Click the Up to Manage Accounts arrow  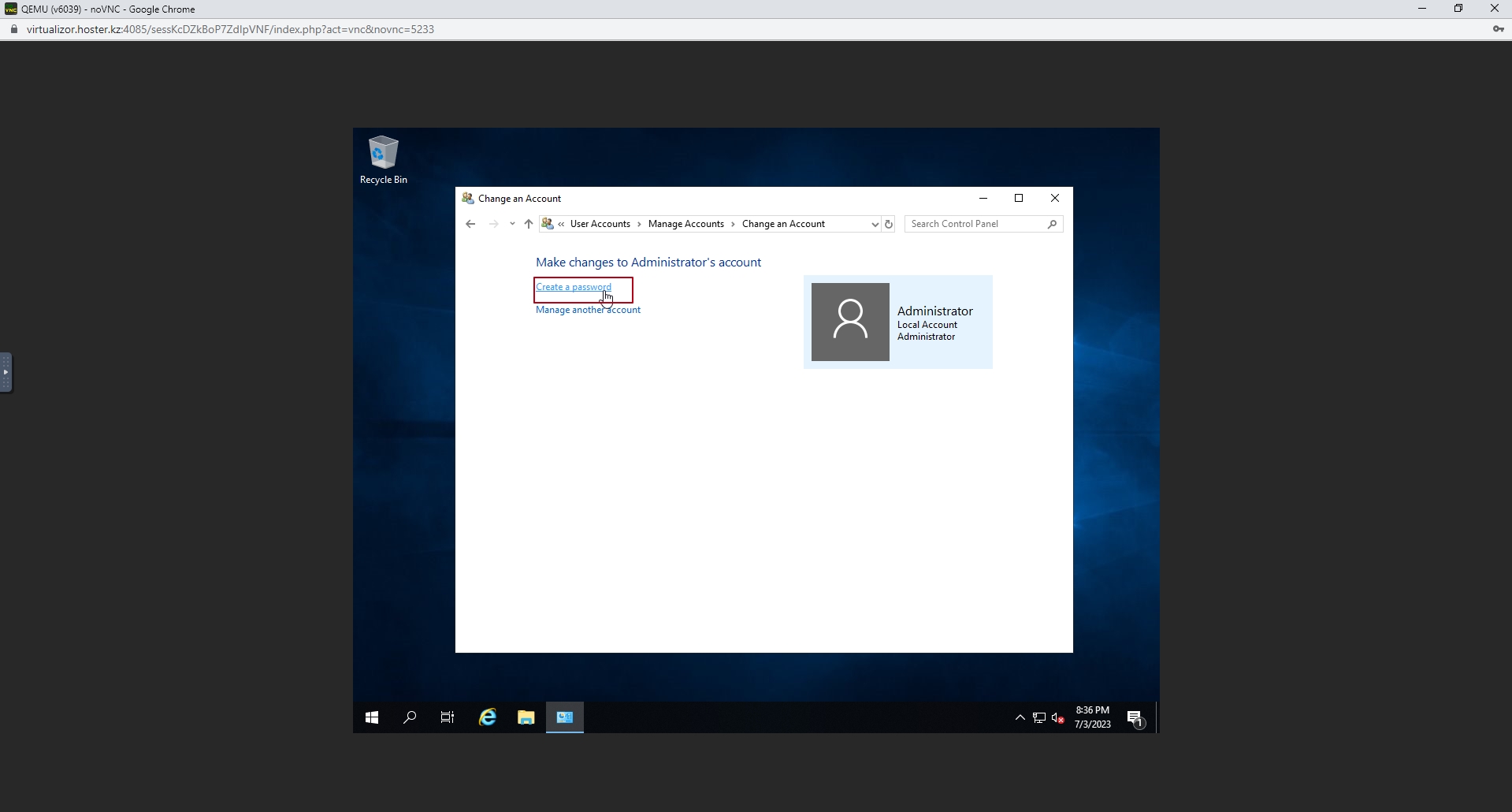[529, 224]
